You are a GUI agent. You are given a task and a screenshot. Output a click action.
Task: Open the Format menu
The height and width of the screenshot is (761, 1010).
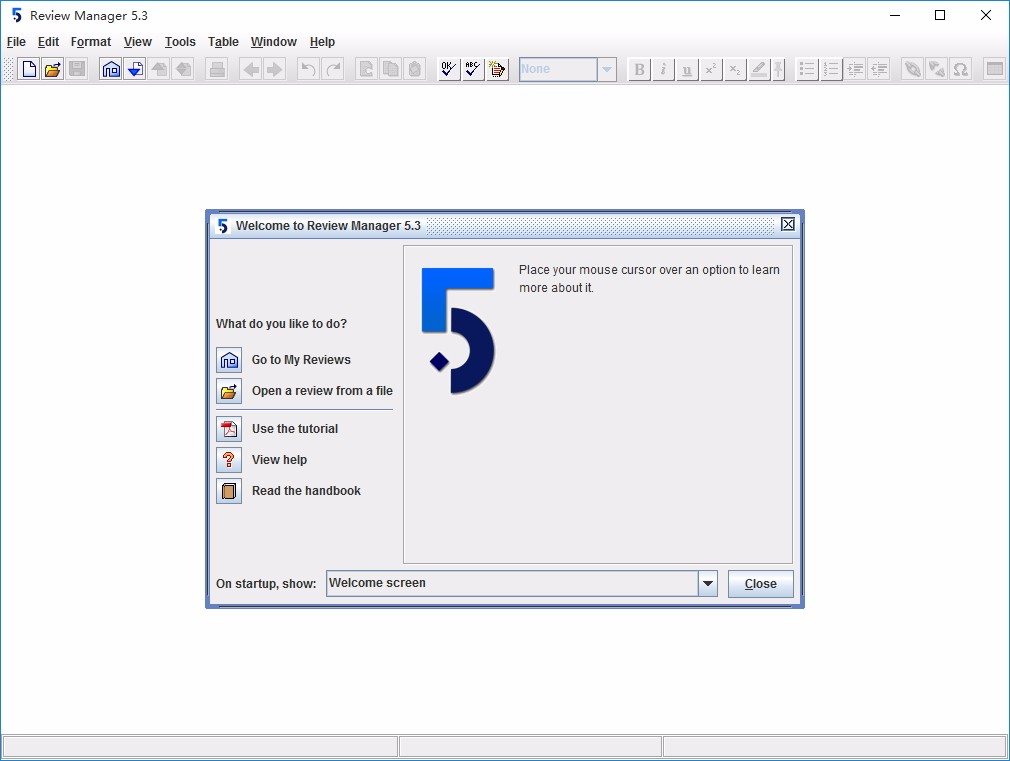91,42
